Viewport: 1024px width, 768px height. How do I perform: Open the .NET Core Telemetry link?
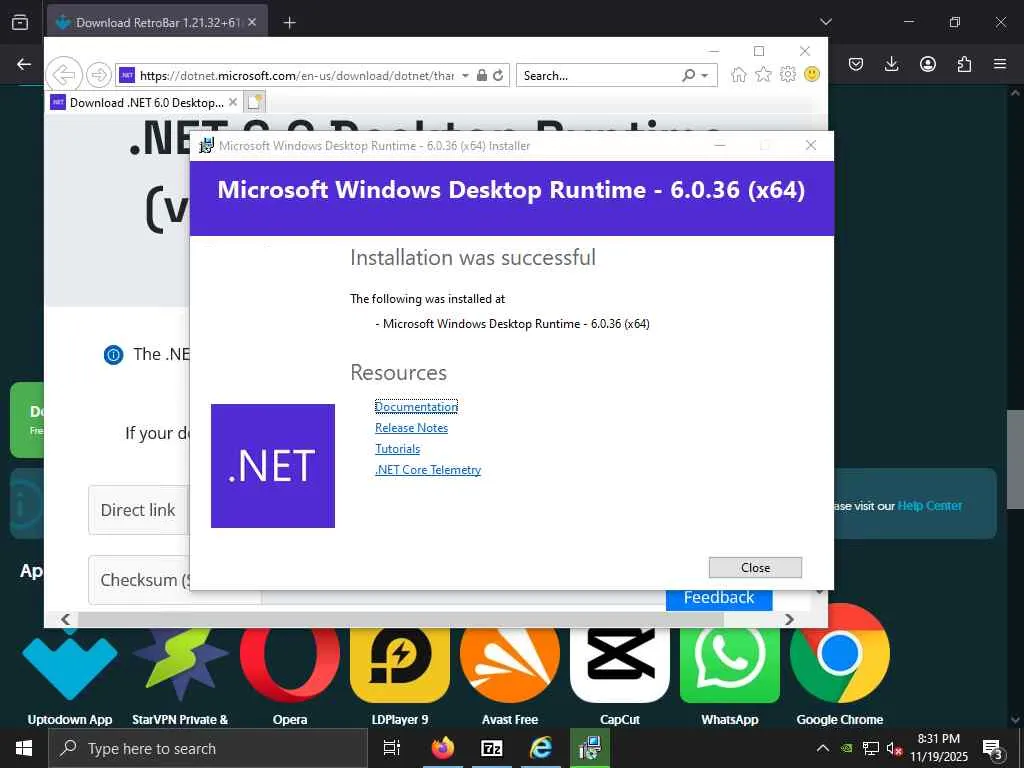pos(428,470)
